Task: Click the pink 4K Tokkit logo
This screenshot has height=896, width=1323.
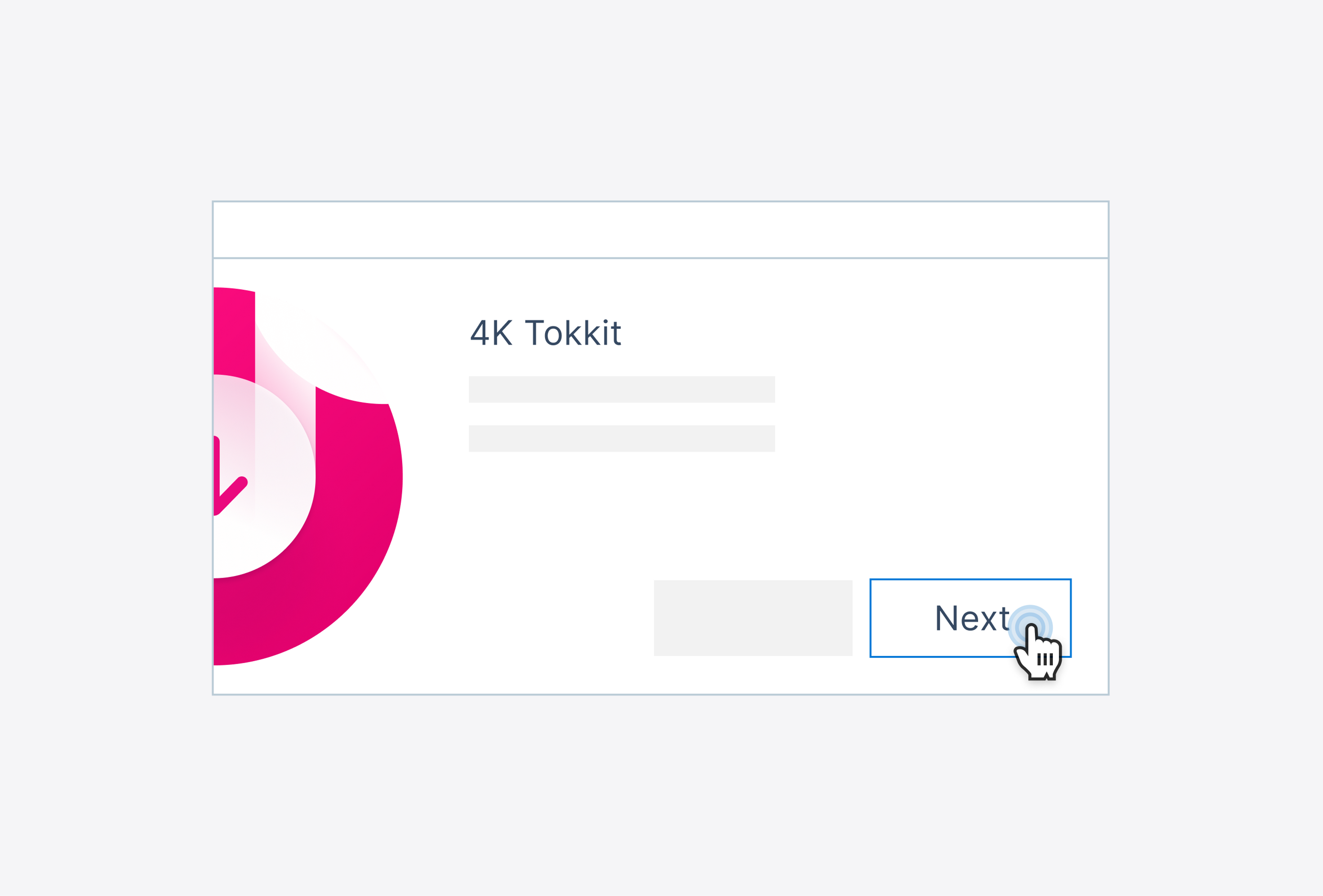Action: click(x=307, y=476)
